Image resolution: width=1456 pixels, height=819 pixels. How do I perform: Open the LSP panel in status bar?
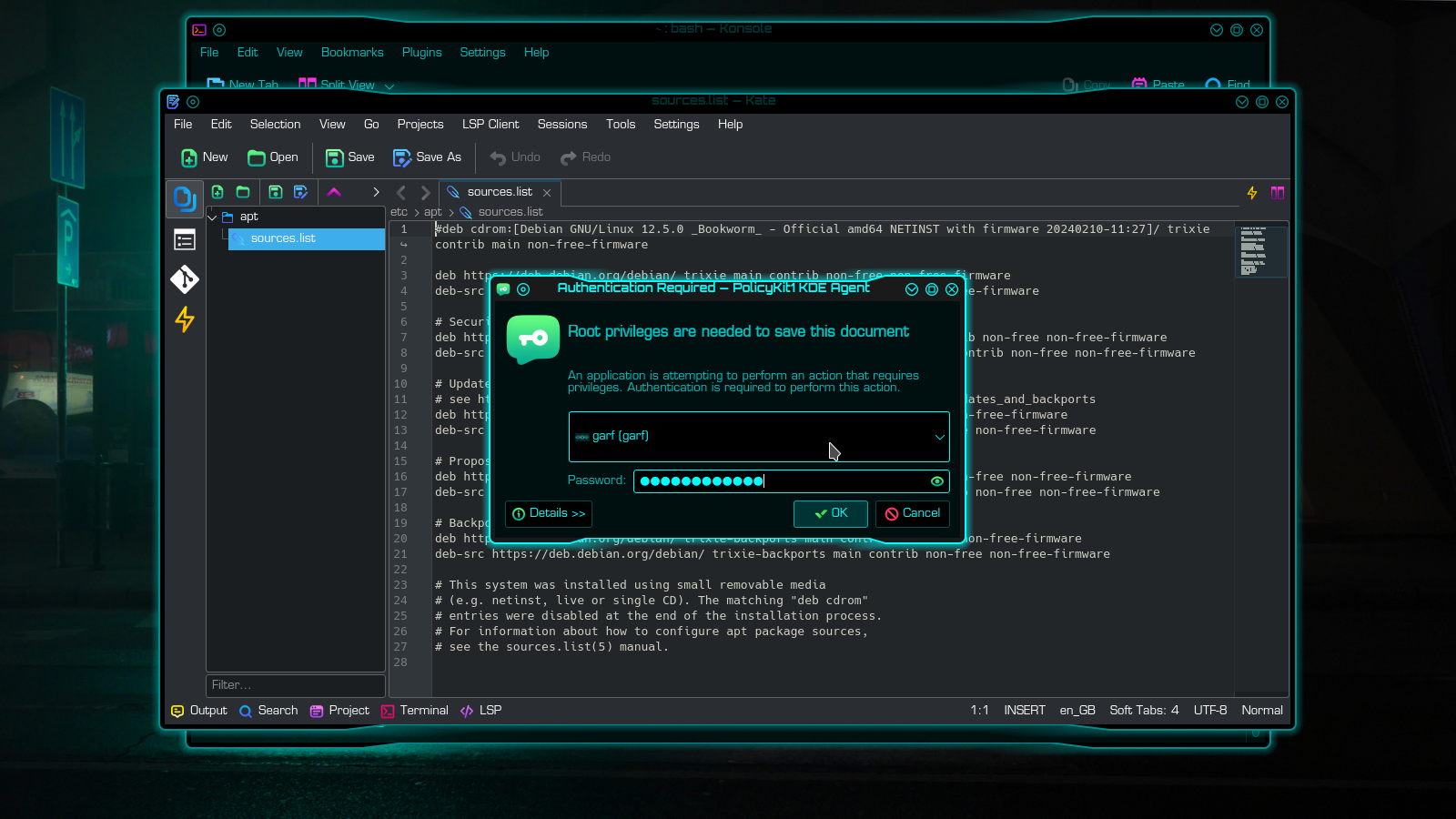[481, 711]
